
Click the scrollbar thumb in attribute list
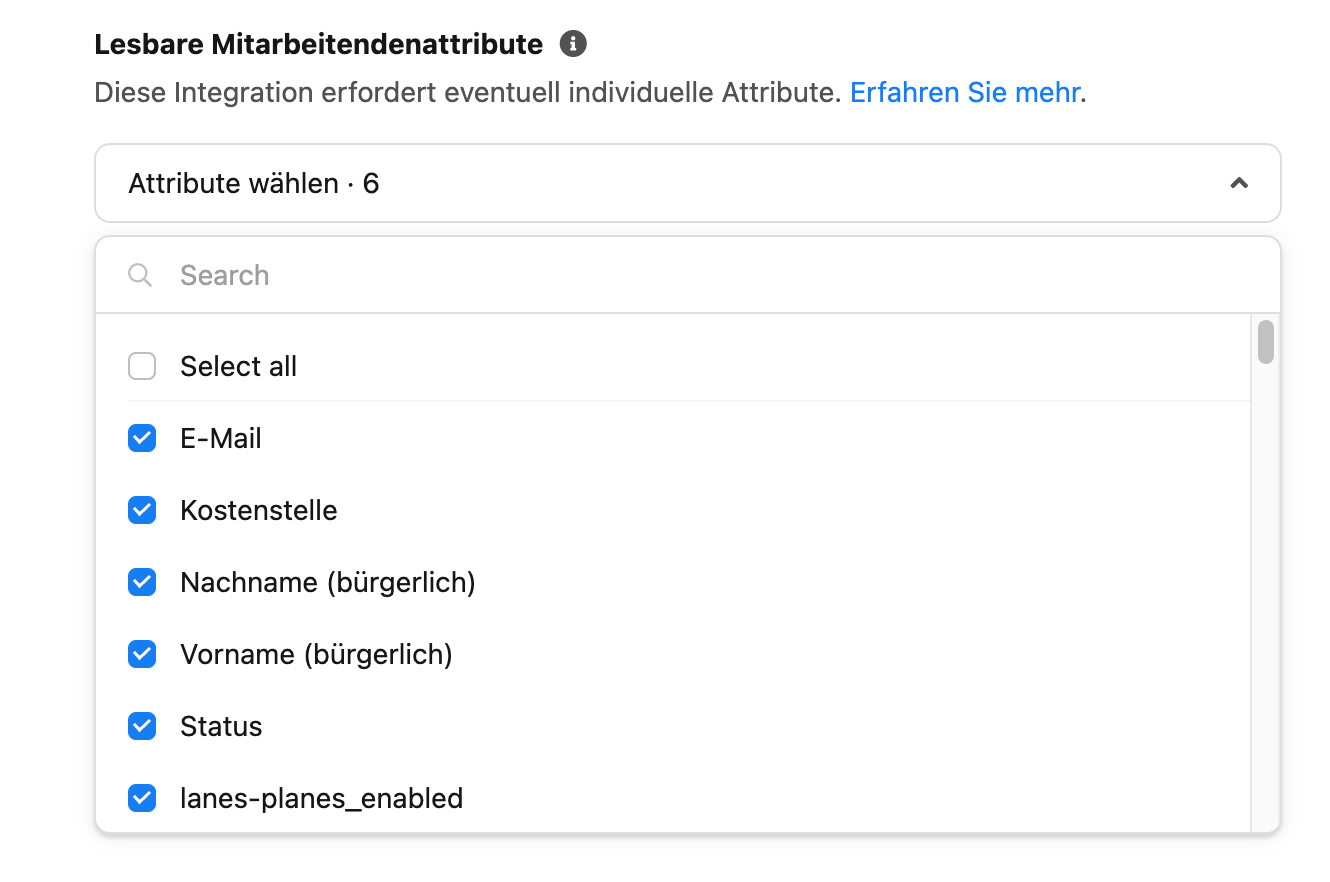(1266, 342)
